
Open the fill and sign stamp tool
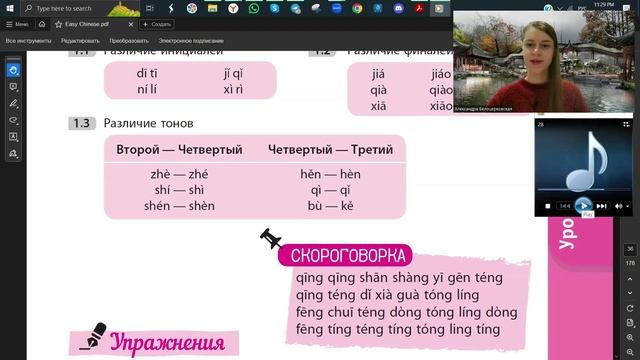13,153
